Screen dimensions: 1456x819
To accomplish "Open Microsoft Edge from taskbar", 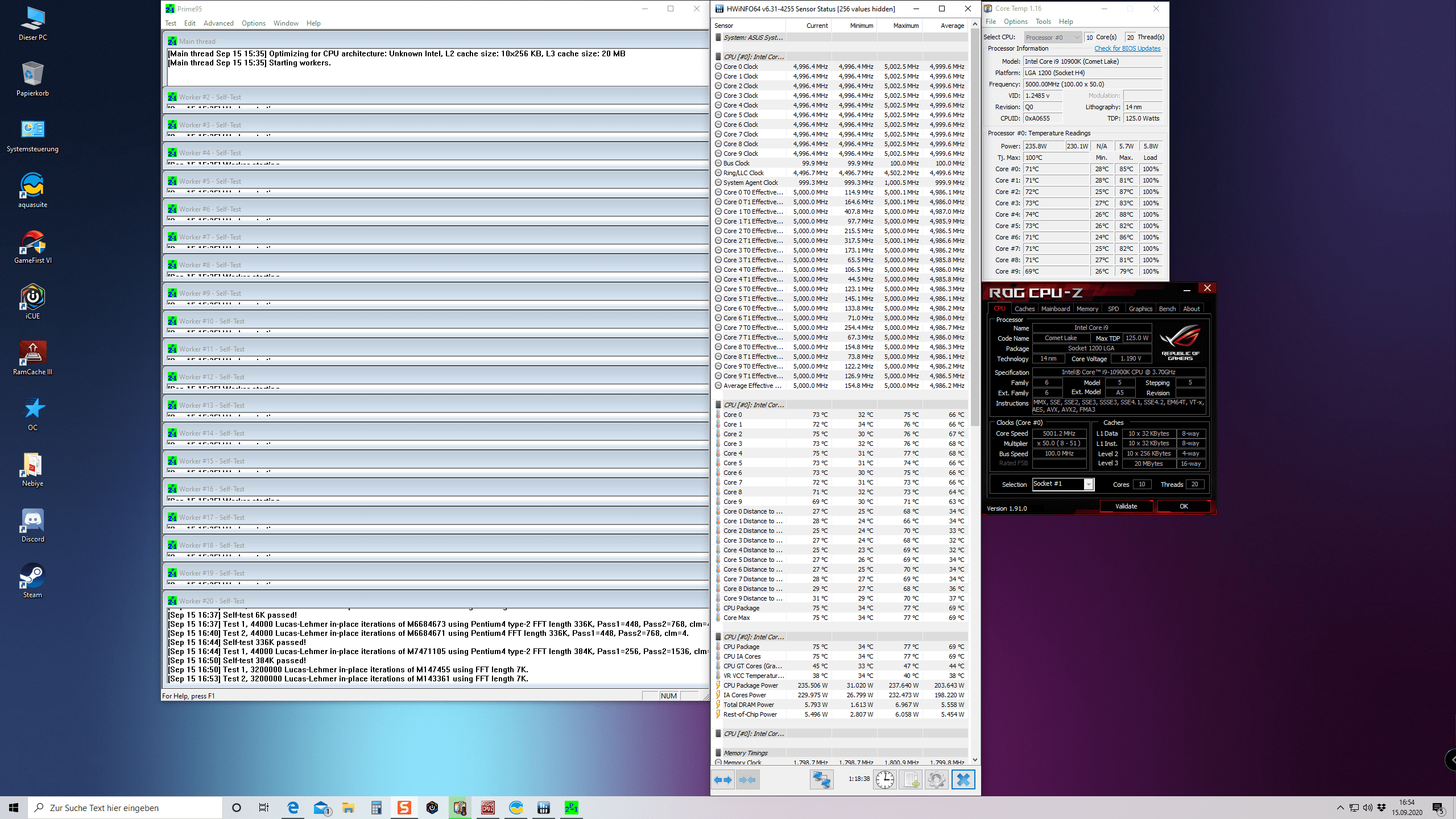I will (293, 808).
